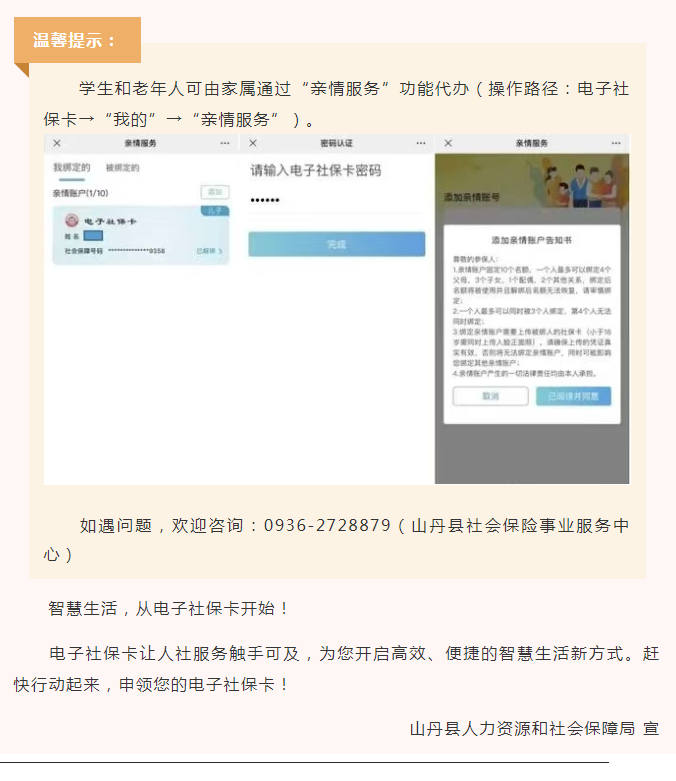
Task: Close the first 亲情服务 panel with X
Action: 57,143
